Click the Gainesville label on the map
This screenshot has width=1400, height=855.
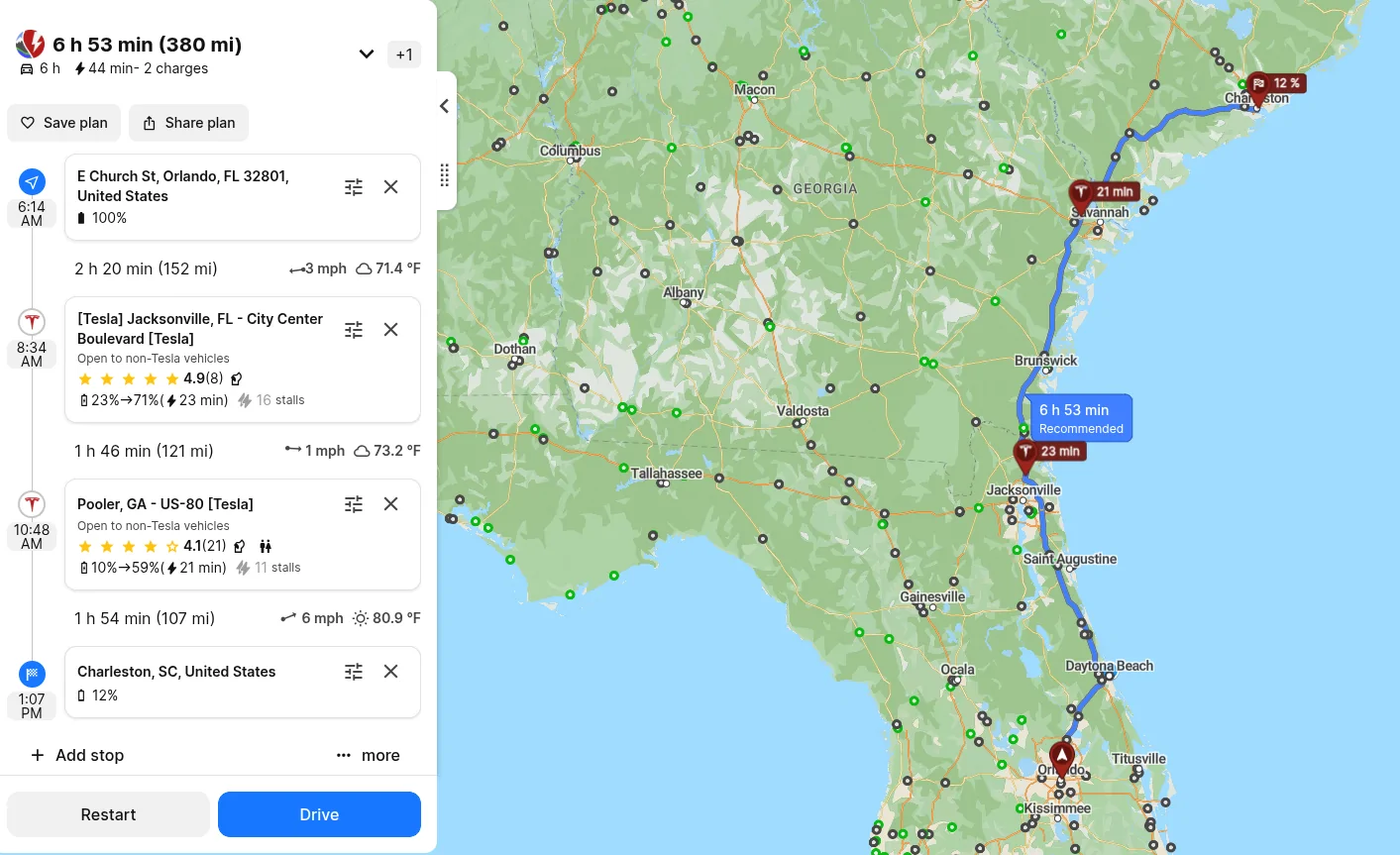pos(932,596)
